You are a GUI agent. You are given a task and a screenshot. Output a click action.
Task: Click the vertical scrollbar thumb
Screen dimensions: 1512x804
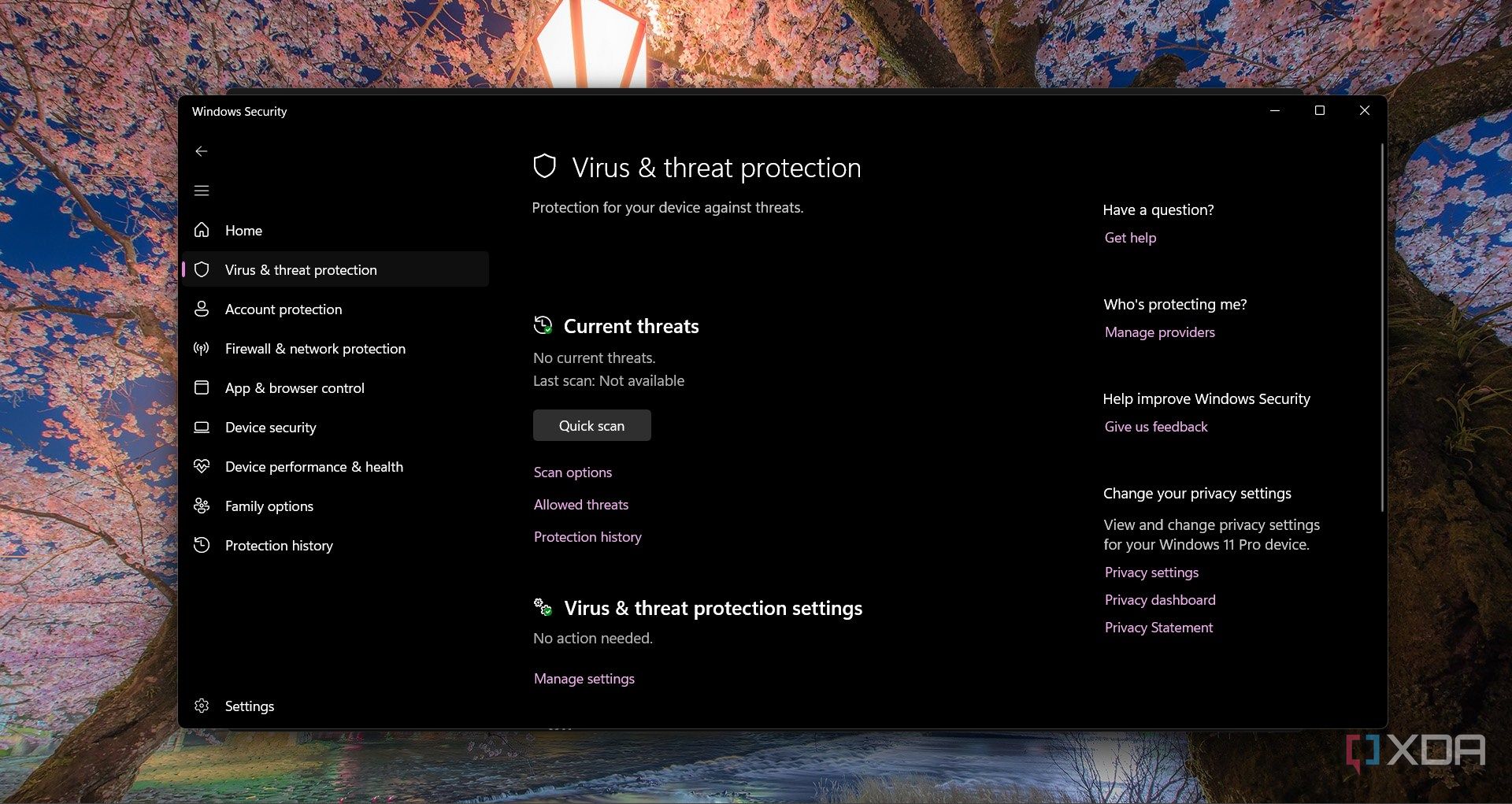(x=1381, y=328)
